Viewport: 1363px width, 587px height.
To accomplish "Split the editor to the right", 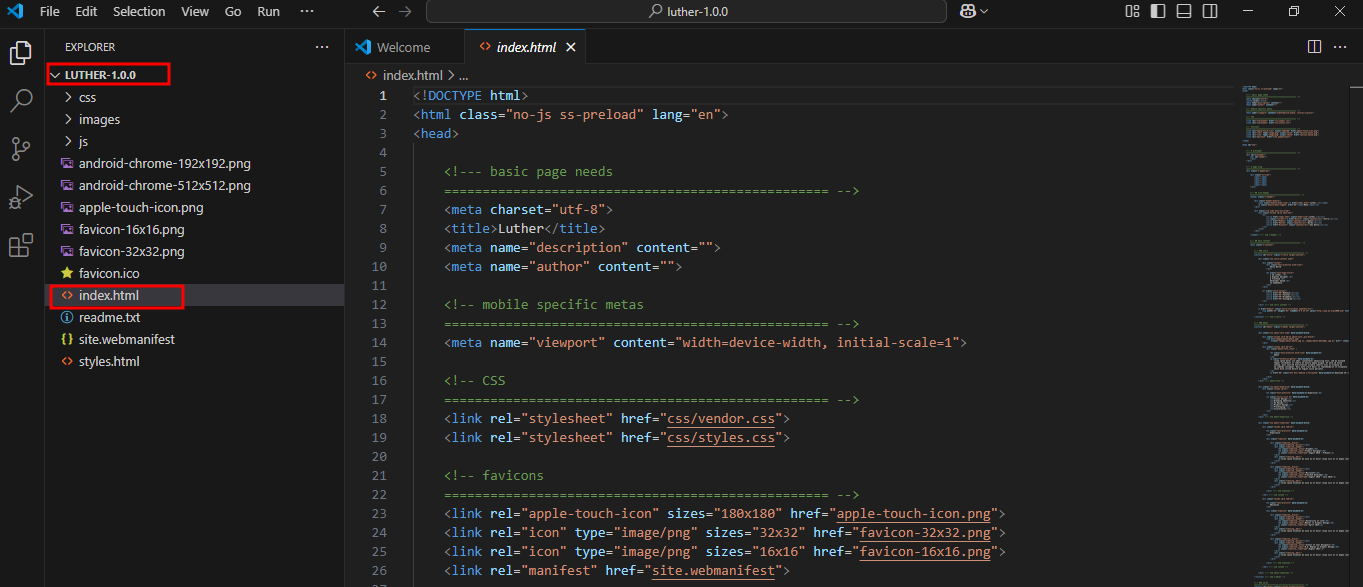I will coord(1315,47).
